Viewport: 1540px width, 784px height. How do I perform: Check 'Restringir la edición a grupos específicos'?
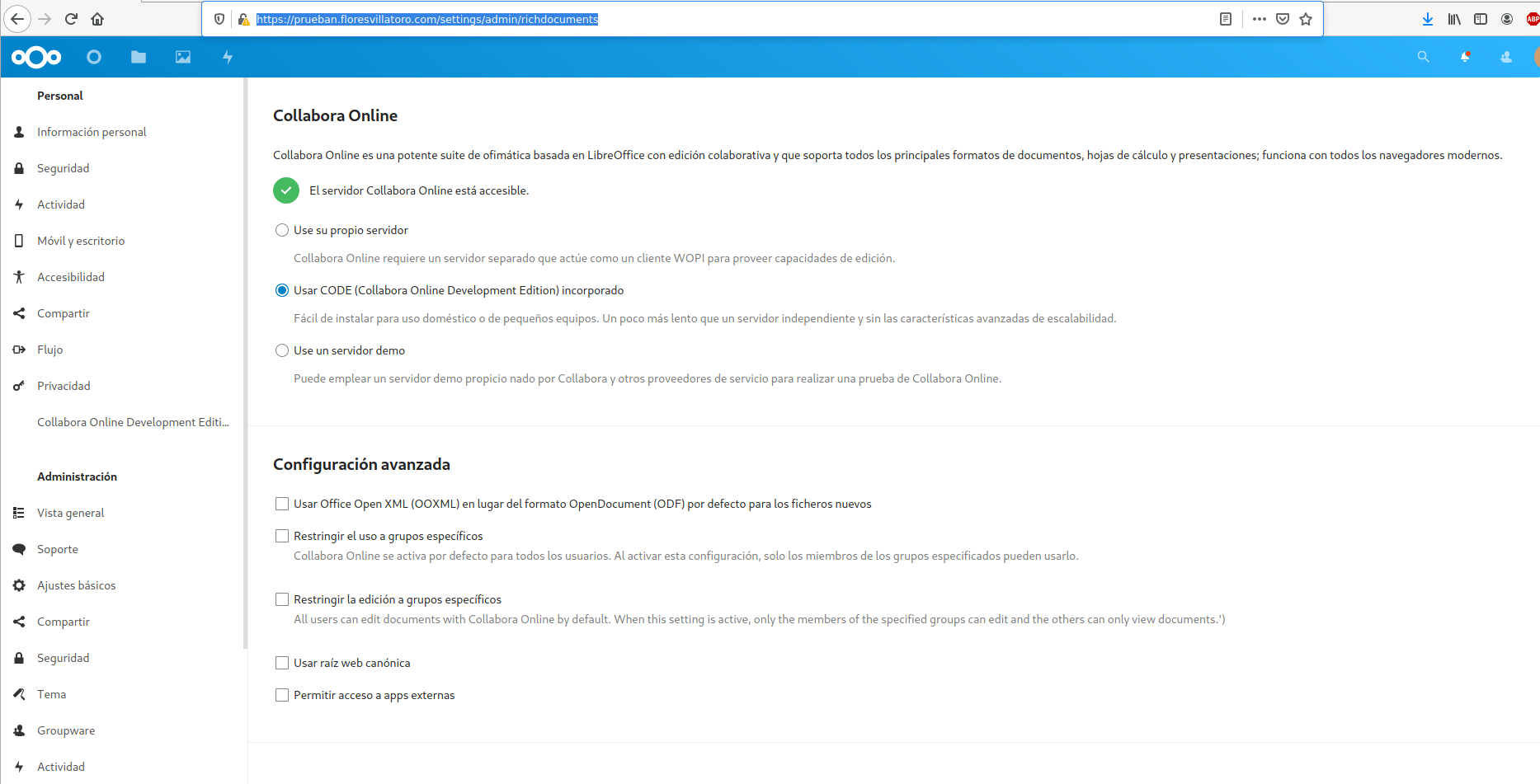(x=282, y=599)
